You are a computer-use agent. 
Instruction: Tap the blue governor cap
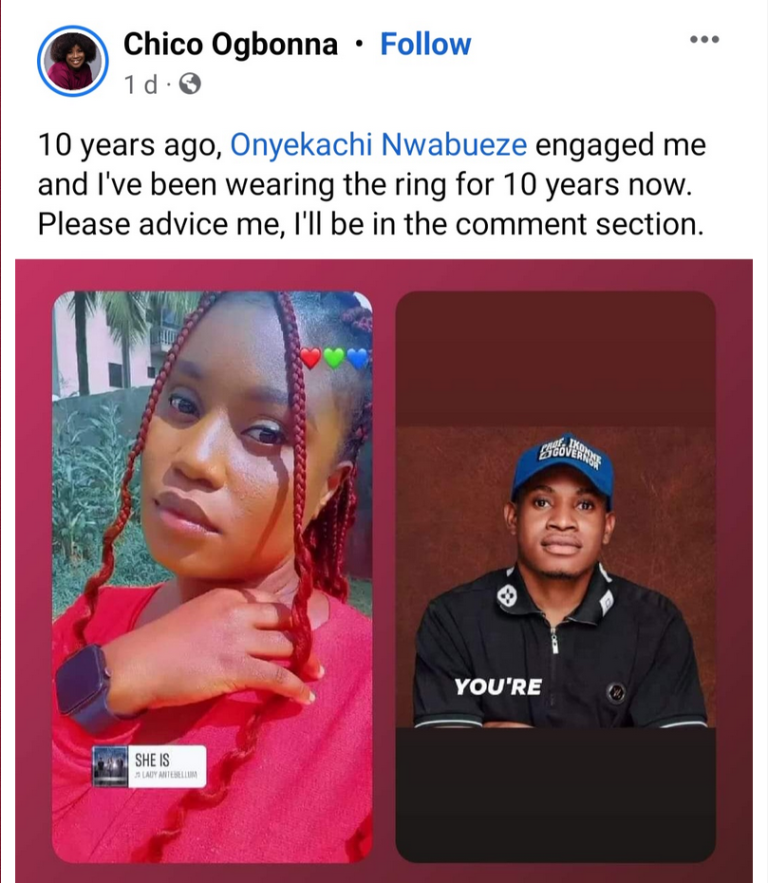tap(563, 465)
